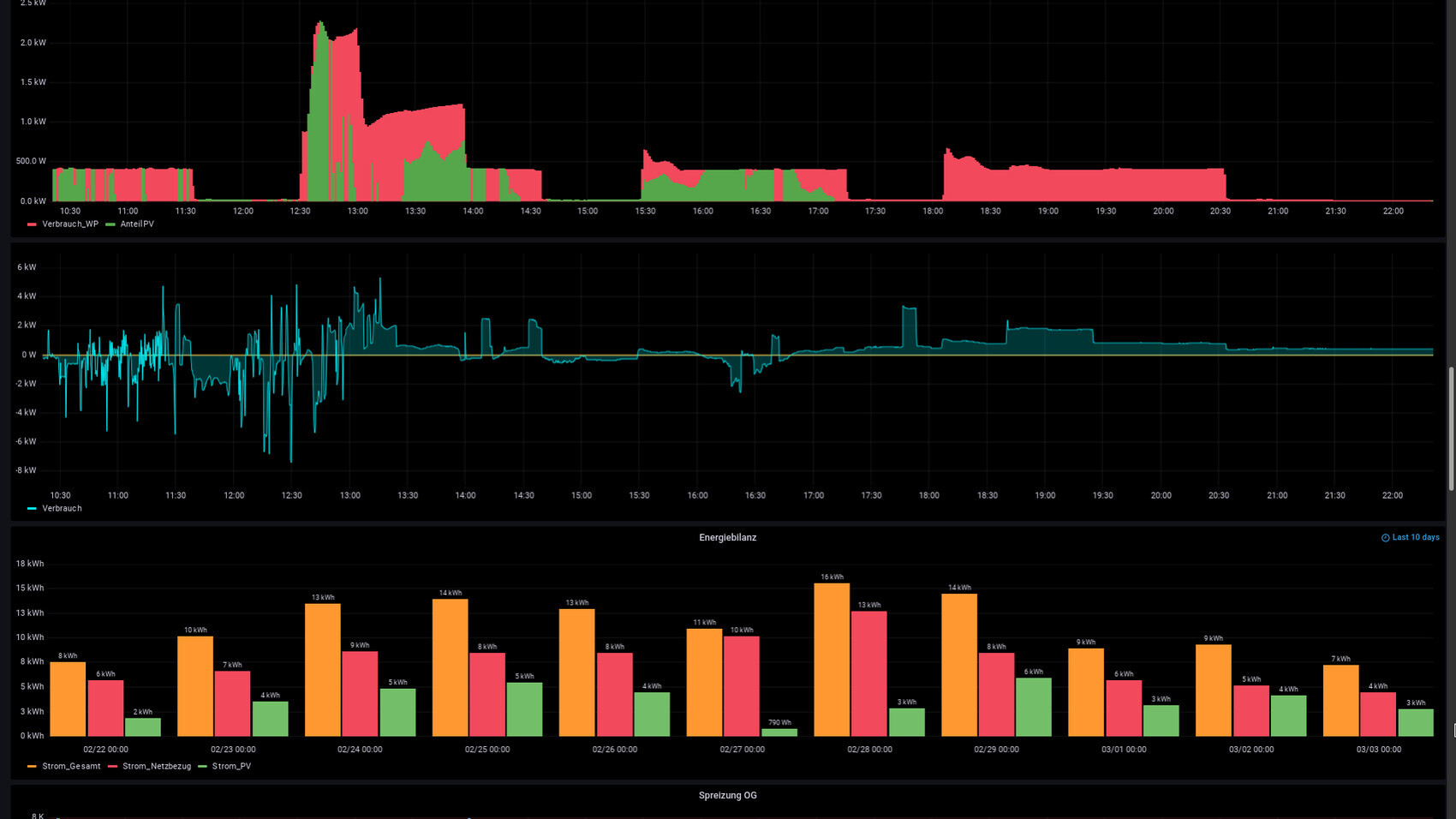Click the clock icon beside Last 10 days
This screenshot has height=819, width=1456.
click(x=1385, y=538)
